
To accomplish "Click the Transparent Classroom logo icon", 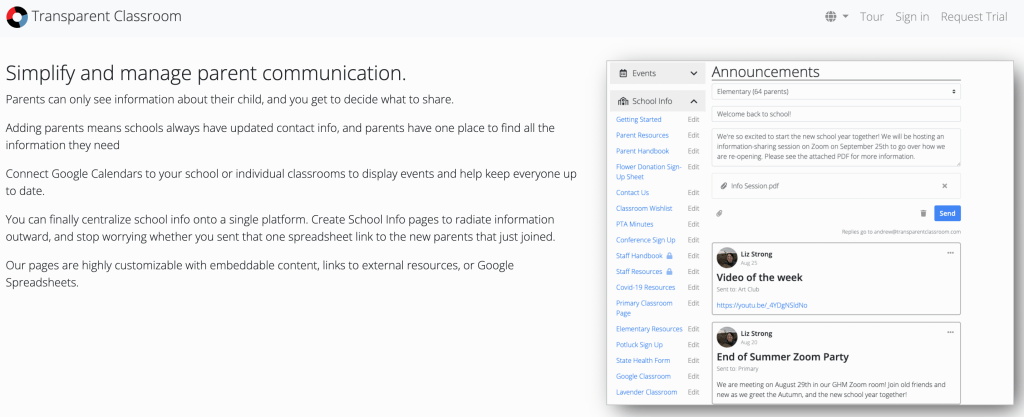I will point(16,17).
